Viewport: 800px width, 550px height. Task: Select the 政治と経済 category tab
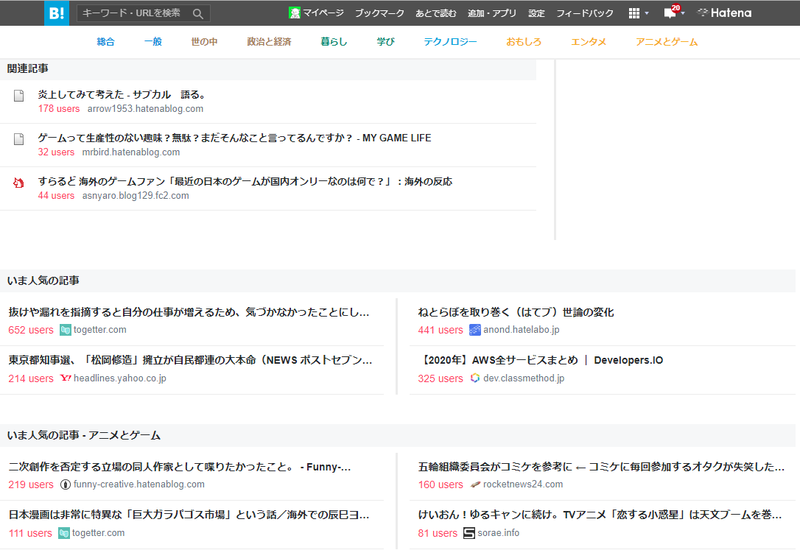[x=269, y=42]
